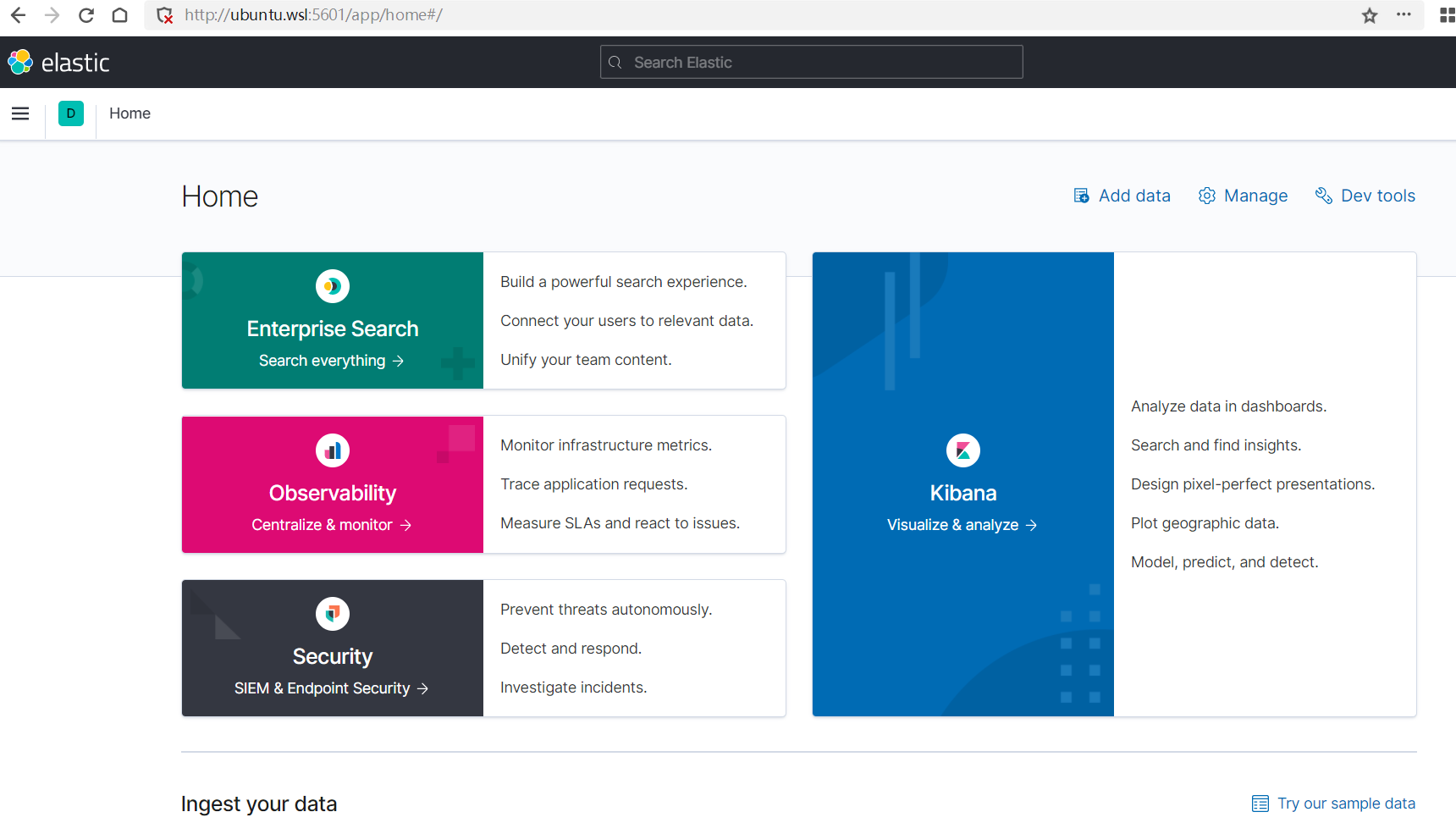Click Try our sample data
The height and width of the screenshot is (823, 1456).
[x=1346, y=804]
